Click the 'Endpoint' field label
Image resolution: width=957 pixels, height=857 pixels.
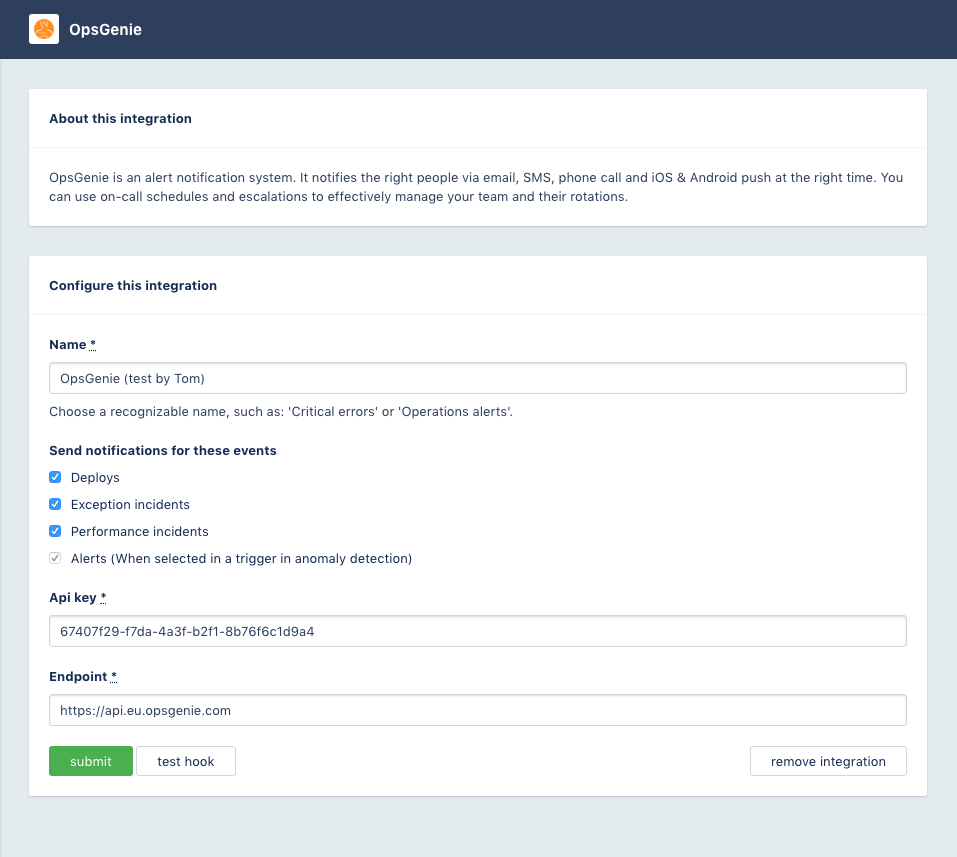(78, 676)
